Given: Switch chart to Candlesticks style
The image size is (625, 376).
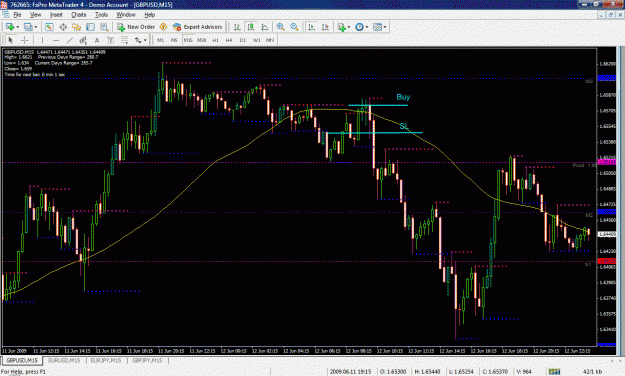Looking at the screenshot, I should tap(251, 27).
